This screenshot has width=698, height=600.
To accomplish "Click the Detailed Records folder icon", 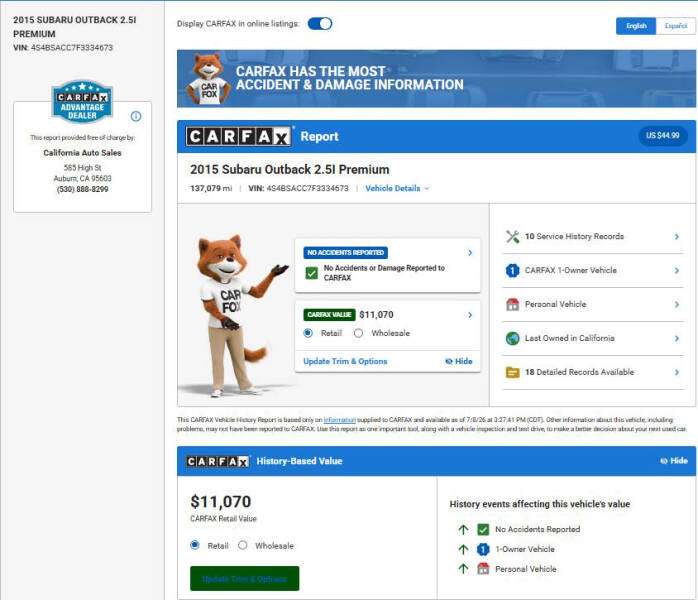I will [x=512, y=372].
